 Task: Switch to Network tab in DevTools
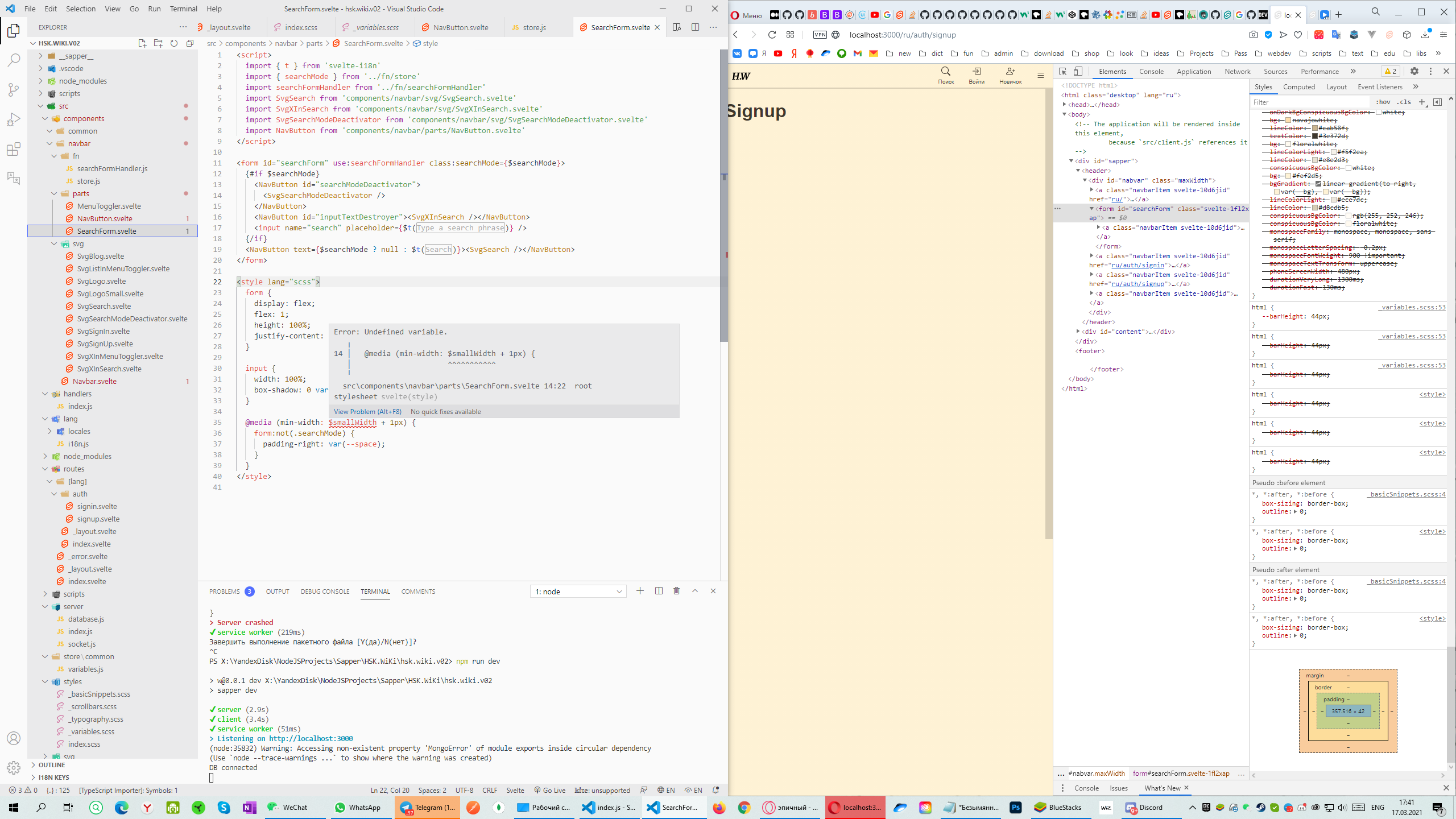click(x=1238, y=71)
